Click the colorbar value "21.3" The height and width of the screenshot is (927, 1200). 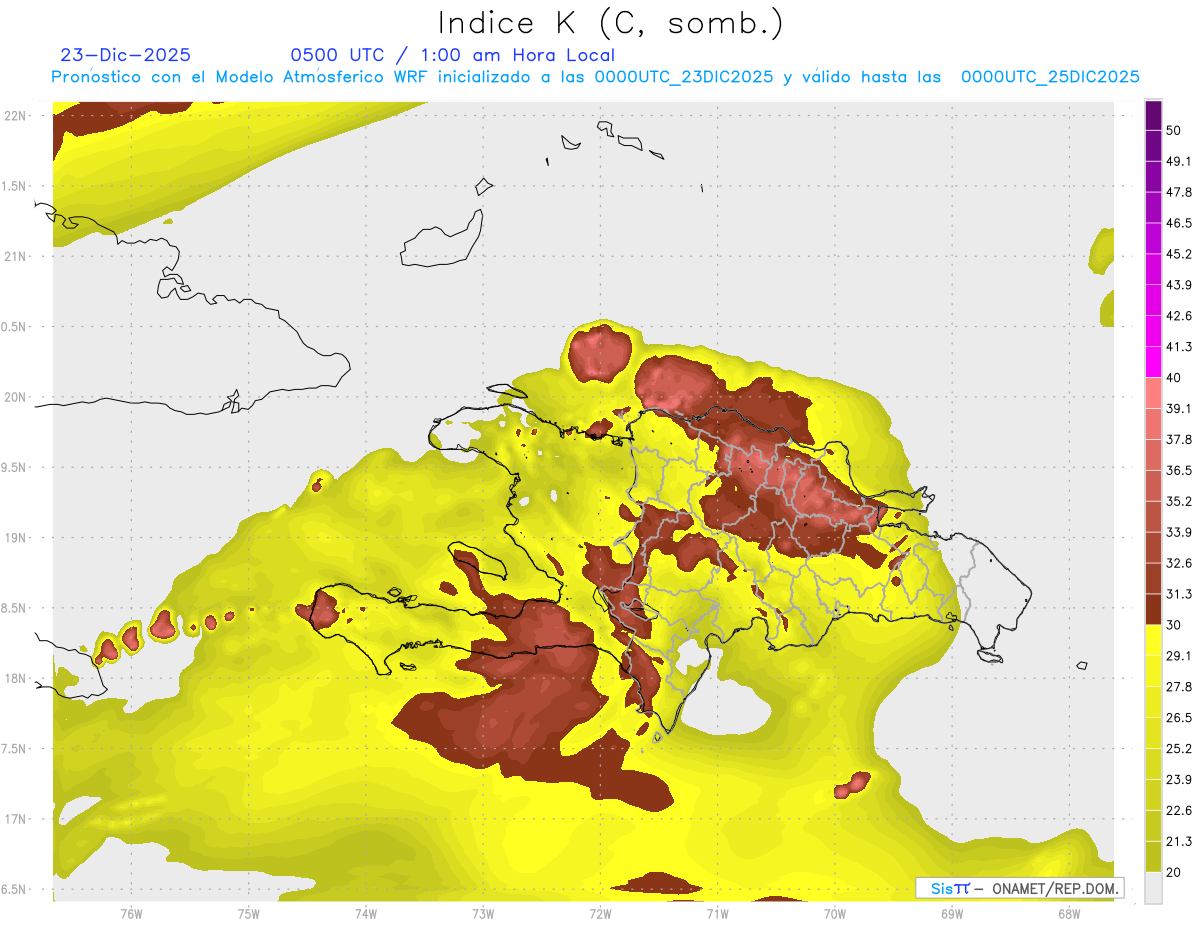point(1179,841)
